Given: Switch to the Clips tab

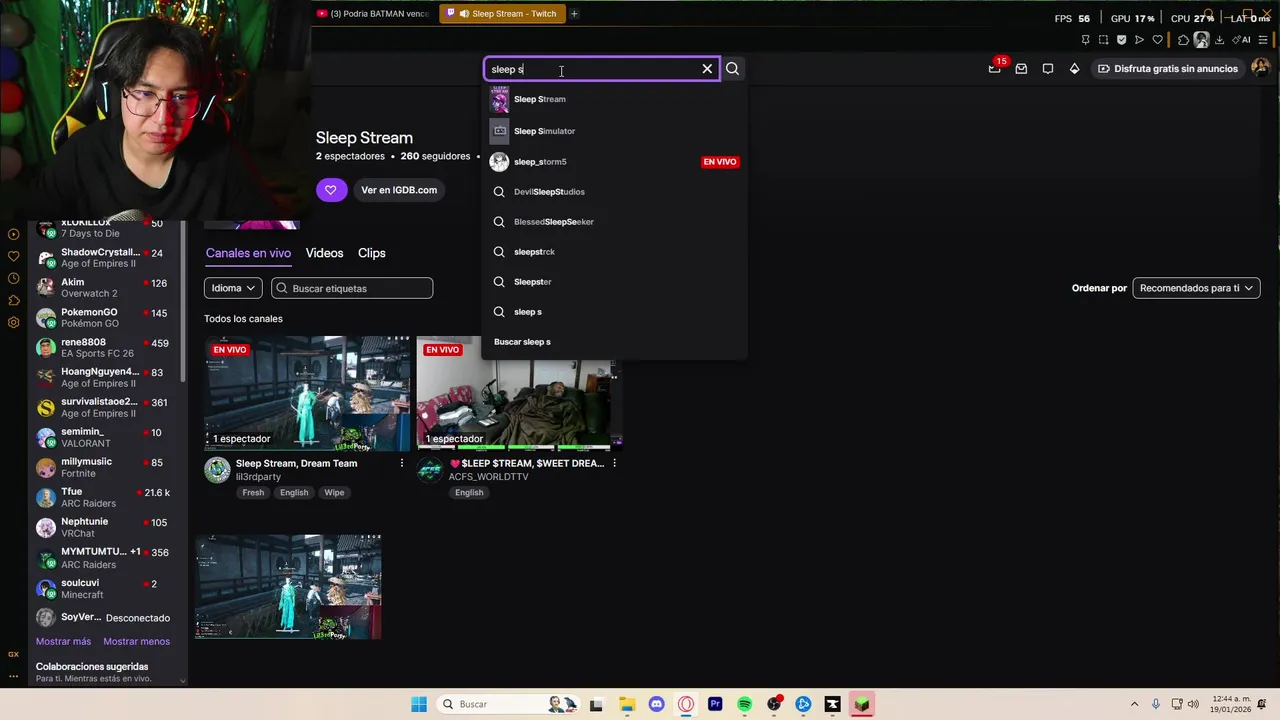Looking at the screenshot, I should [371, 253].
